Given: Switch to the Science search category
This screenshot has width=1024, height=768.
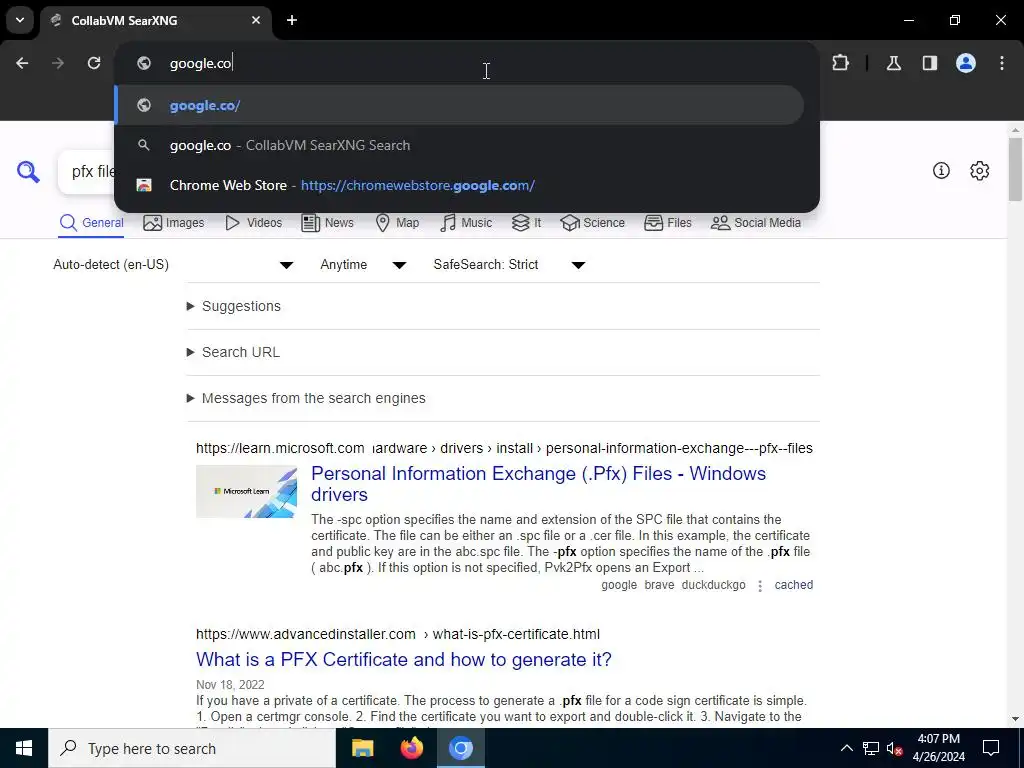Looking at the screenshot, I should coord(592,223).
